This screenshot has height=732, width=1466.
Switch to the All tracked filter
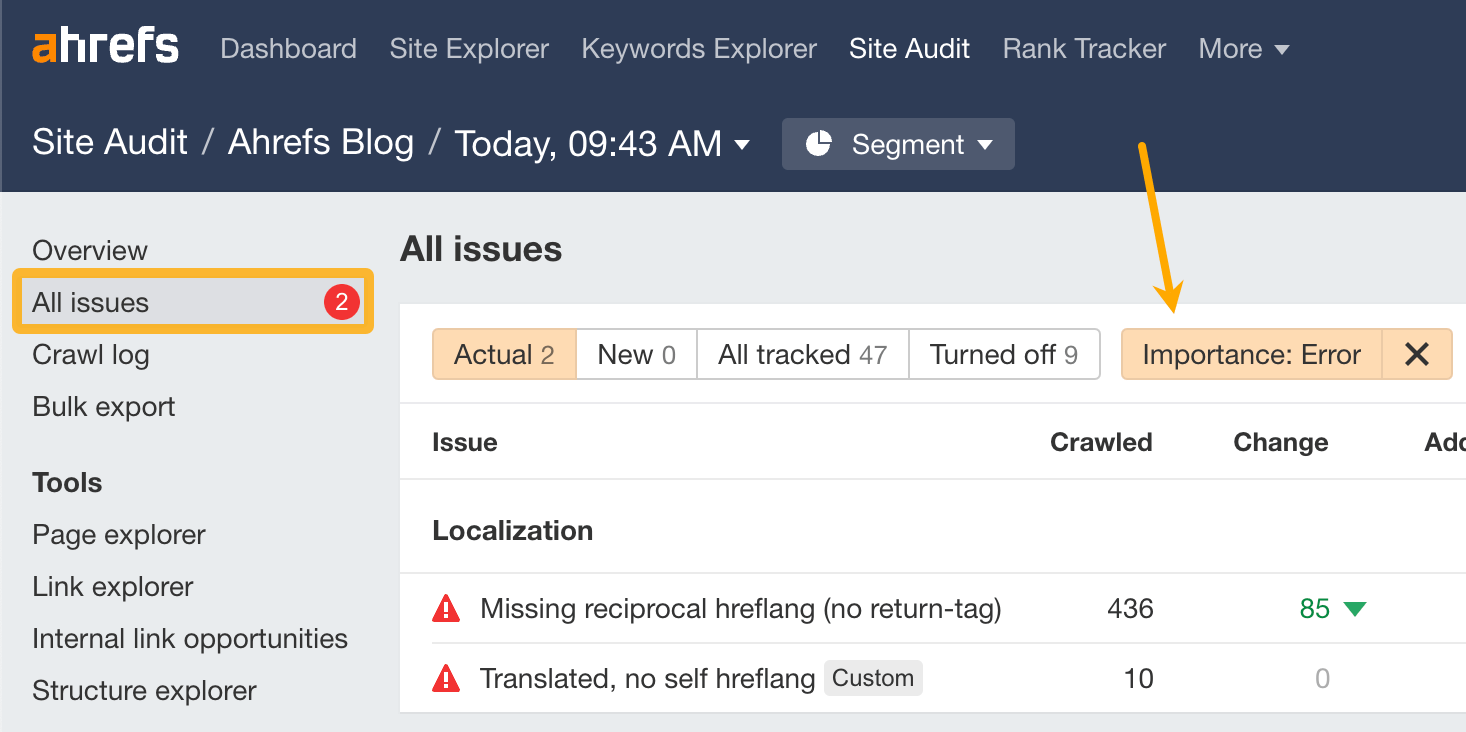(x=801, y=354)
